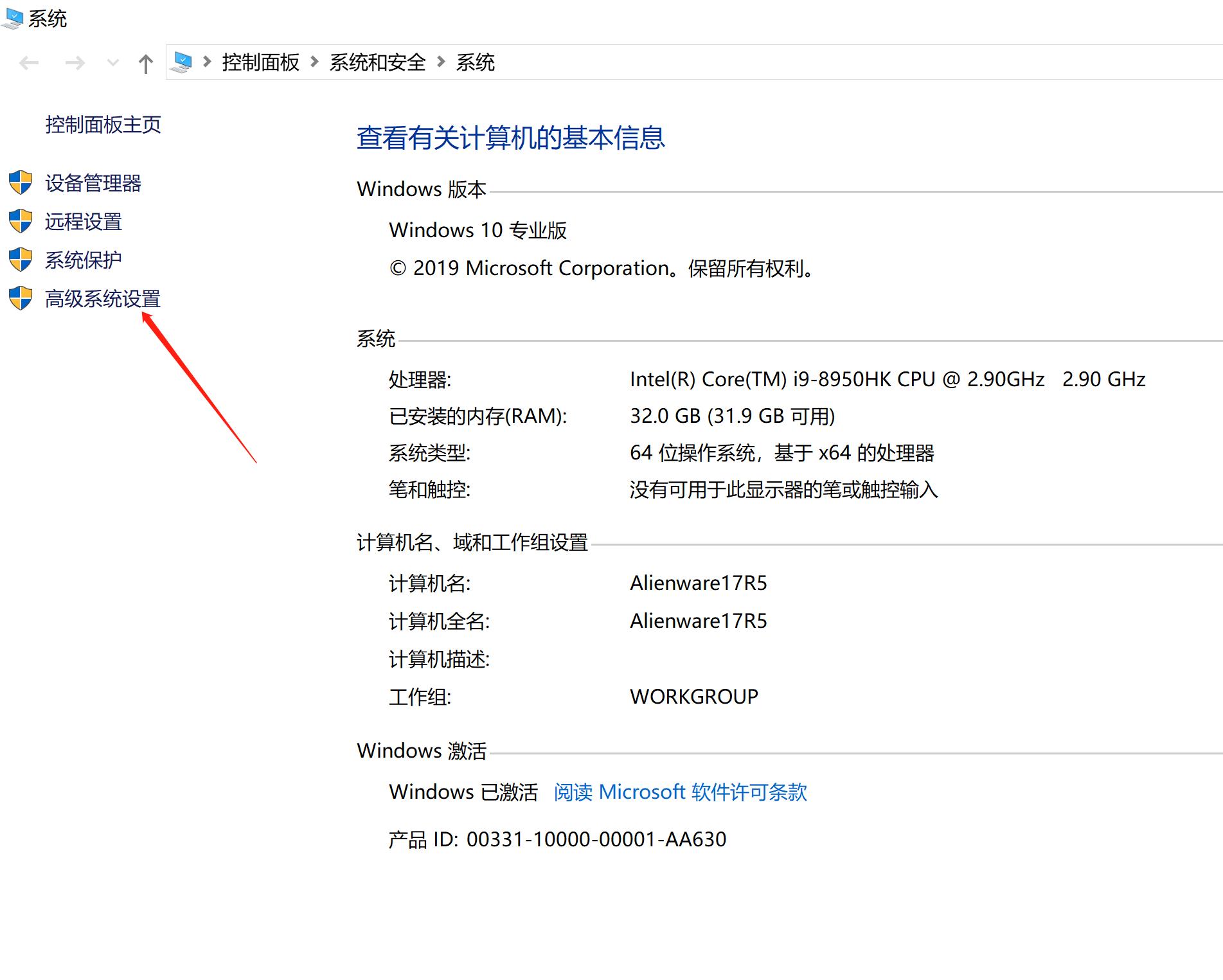Click the system icon in the title bar

pos(13,19)
